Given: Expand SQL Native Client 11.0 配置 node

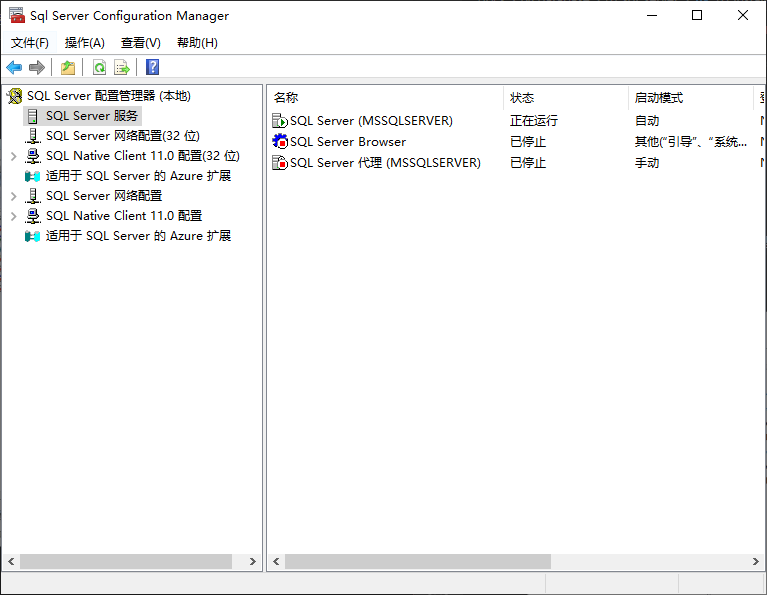Looking at the screenshot, I should pyautogui.click(x=13, y=216).
